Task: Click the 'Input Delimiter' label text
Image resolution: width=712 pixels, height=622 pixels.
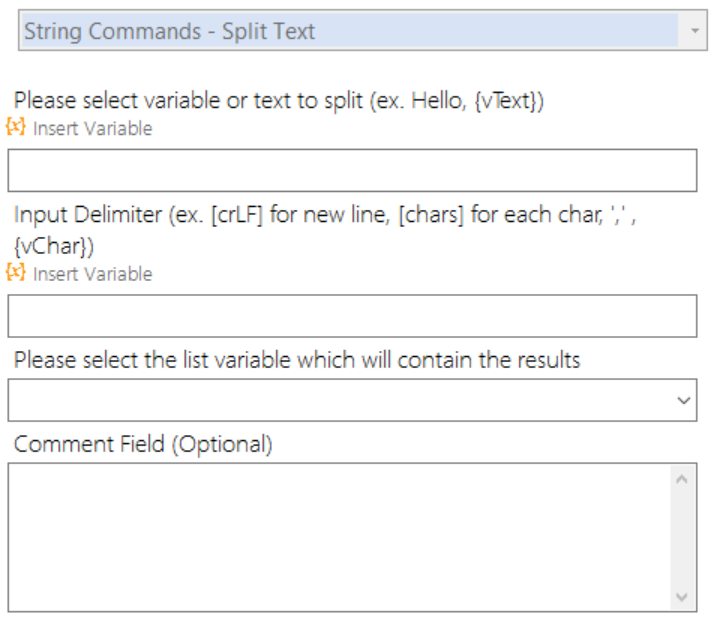Action: [x=88, y=214]
